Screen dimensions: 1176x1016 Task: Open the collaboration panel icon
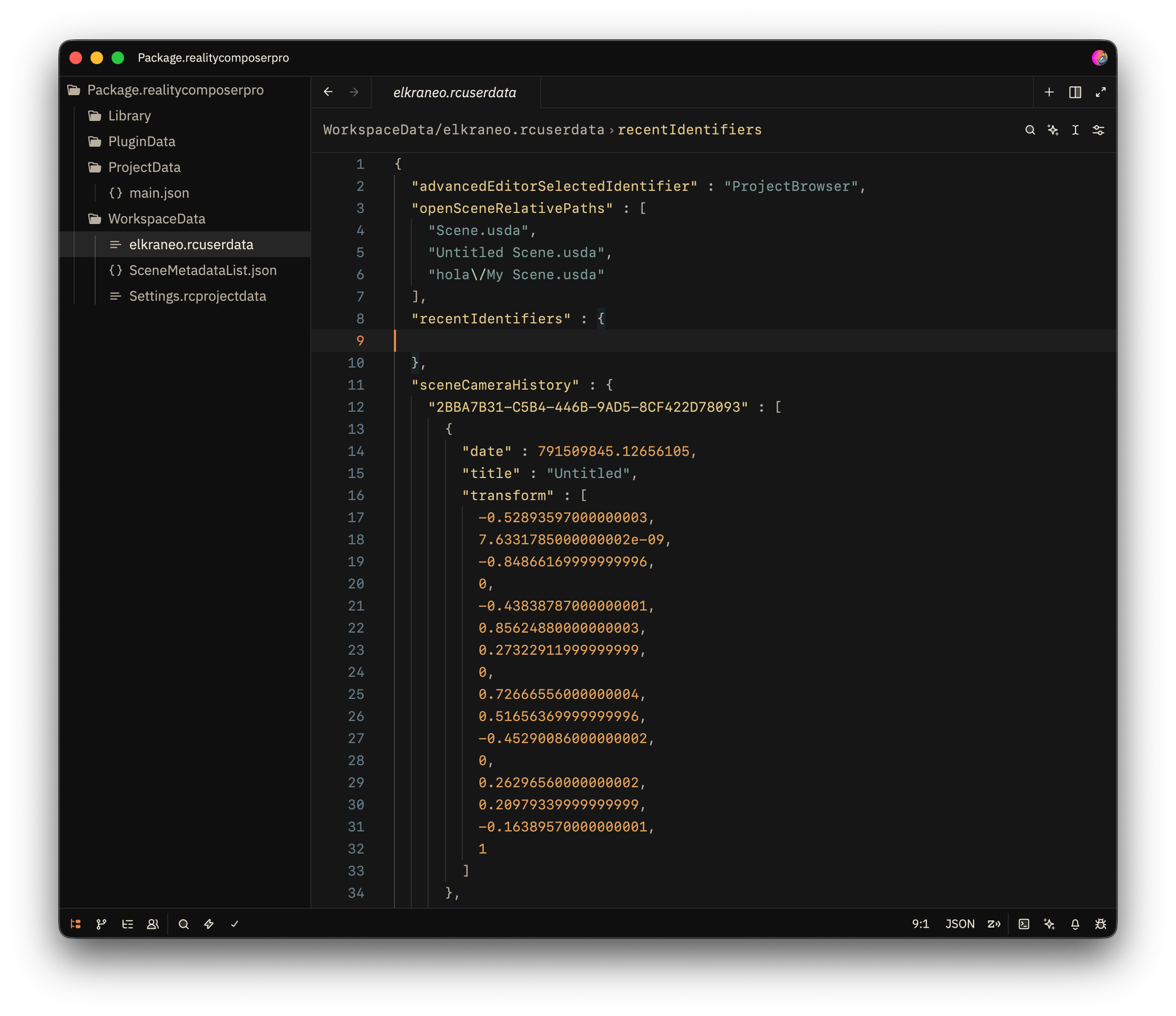(153, 924)
